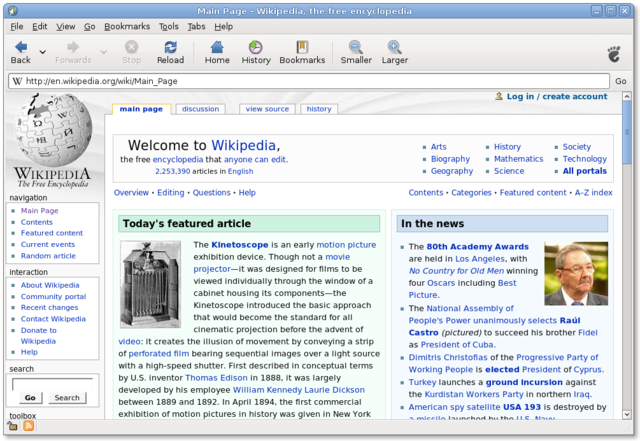The image size is (640, 441).
Task: Open the All portals link
Action: (584, 171)
